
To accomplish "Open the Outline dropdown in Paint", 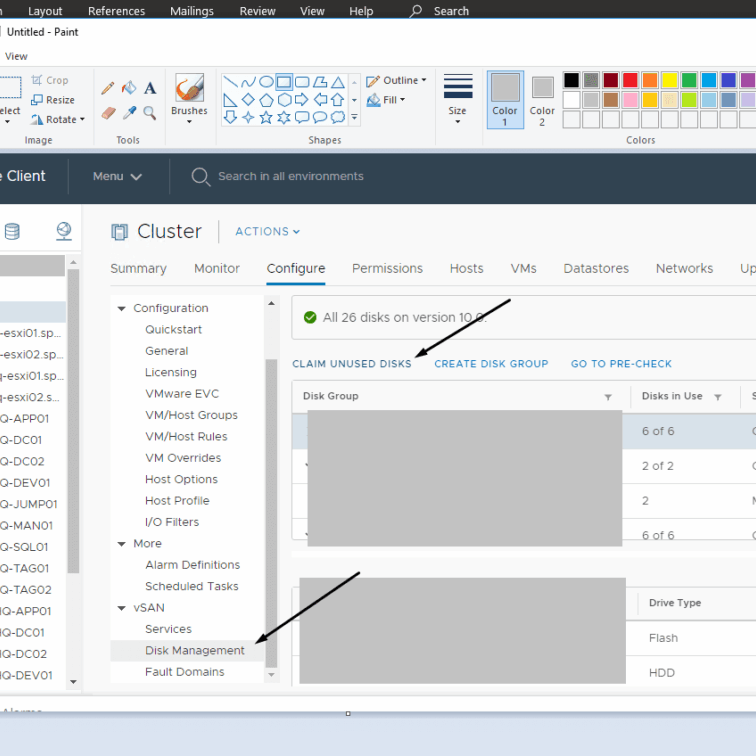I will tap(396, 81).
